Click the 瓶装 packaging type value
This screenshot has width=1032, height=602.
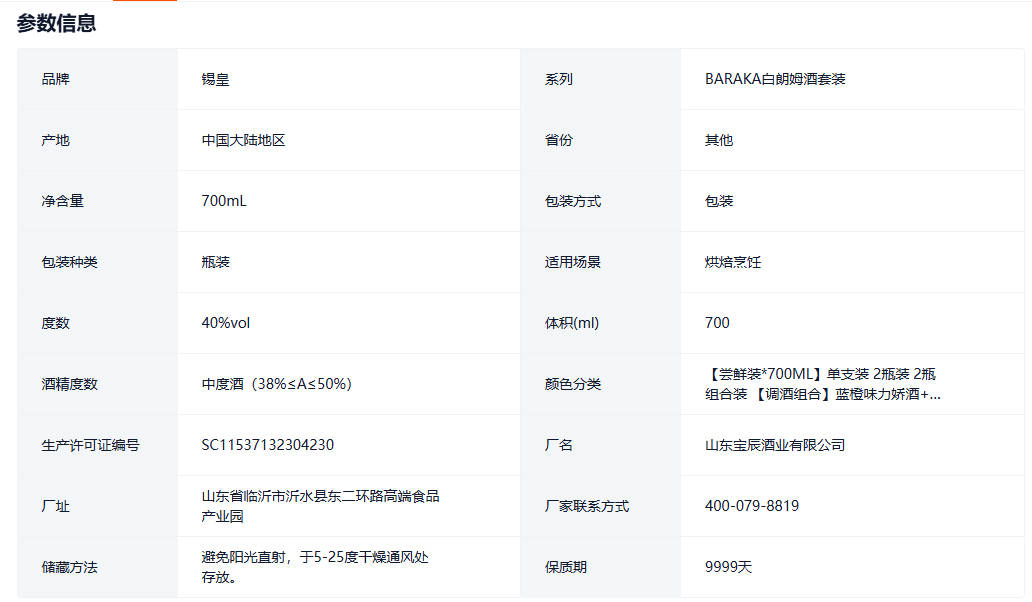215,262
